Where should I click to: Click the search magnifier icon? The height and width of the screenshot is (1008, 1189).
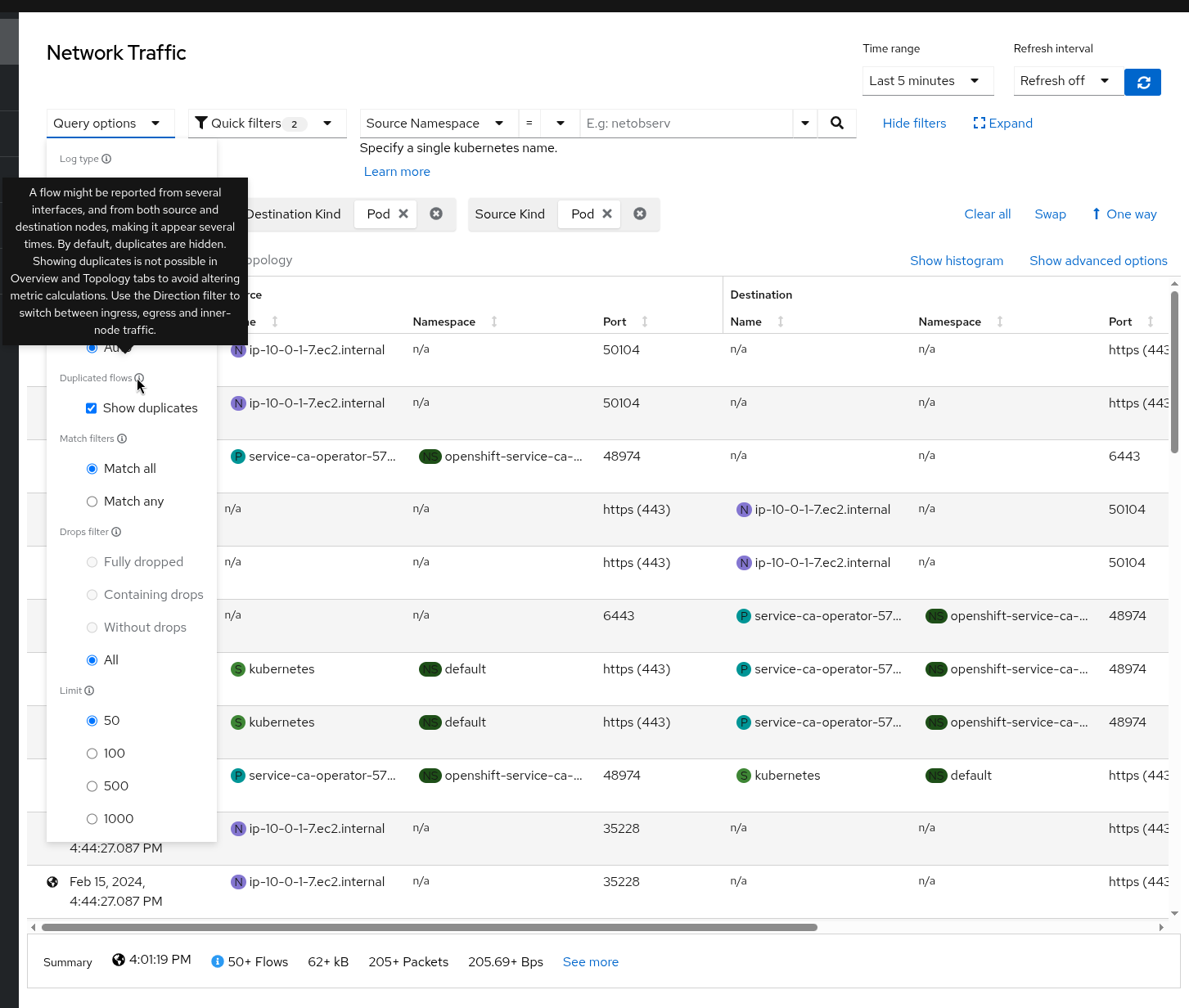pyautogui.click(x=836, y=123)
